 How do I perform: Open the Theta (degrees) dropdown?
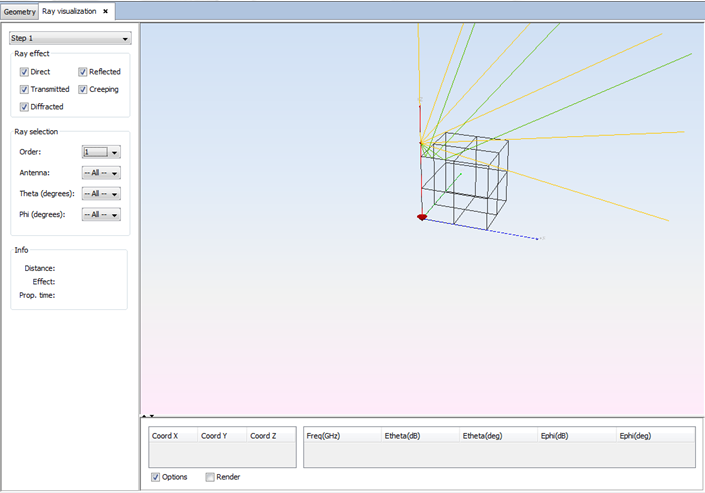click(x=101, y=194)
